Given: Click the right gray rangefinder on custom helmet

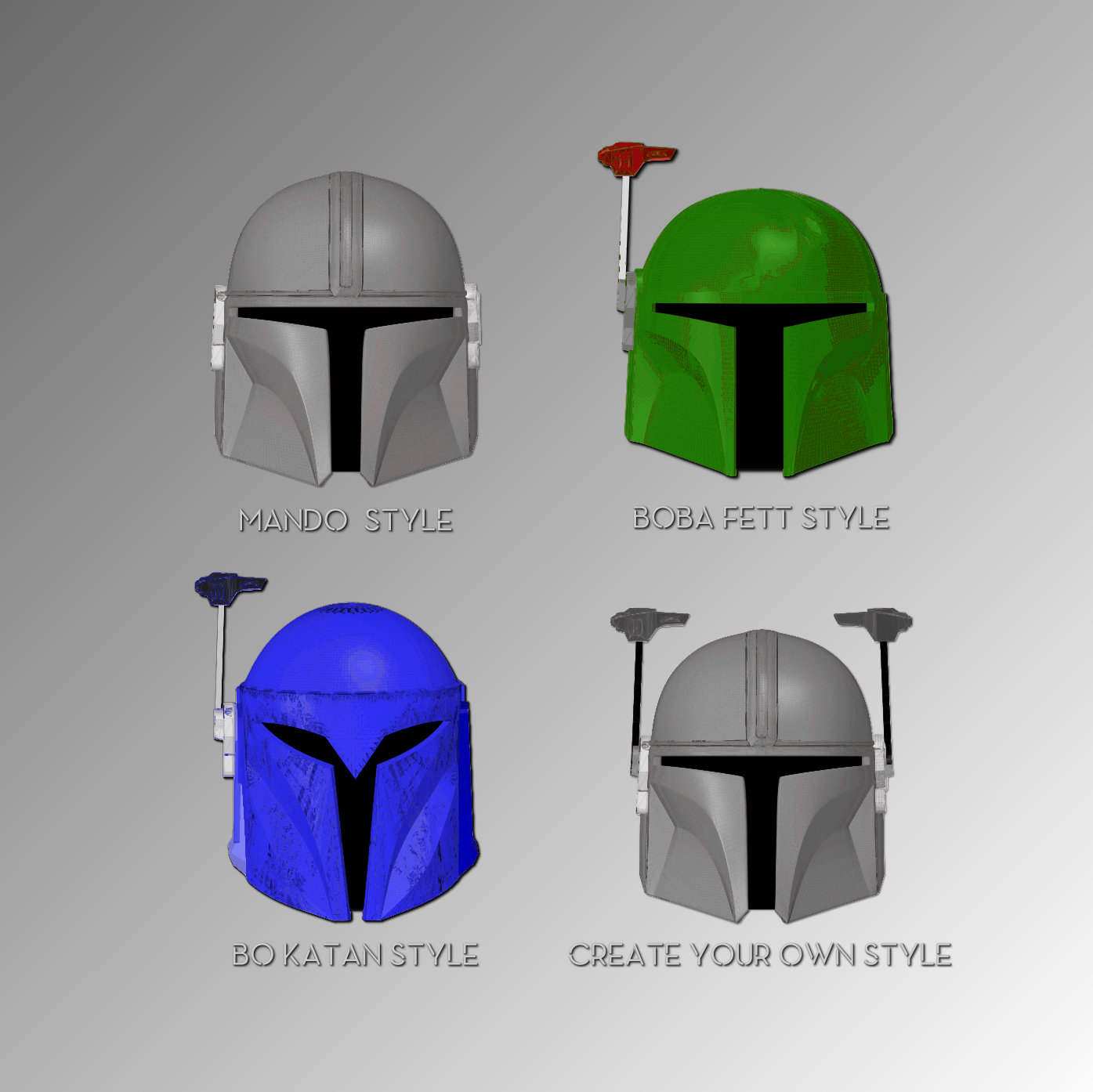Looking at the screenshot, I should 875,621.
